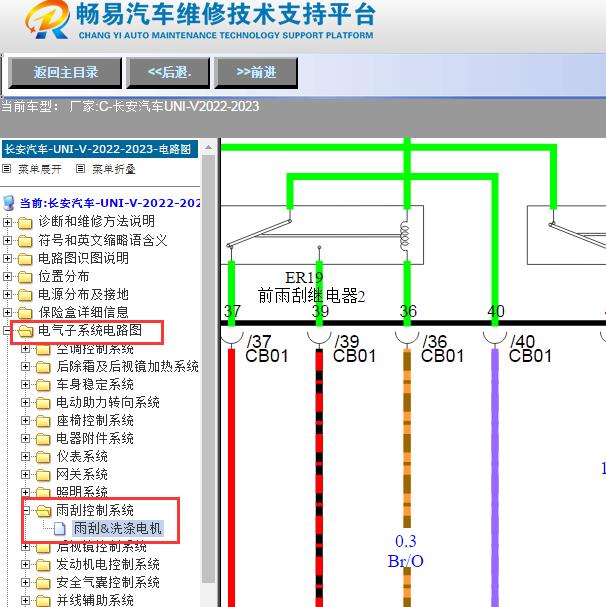Expand the 电源分布及接地 folder

coord(7,295)
